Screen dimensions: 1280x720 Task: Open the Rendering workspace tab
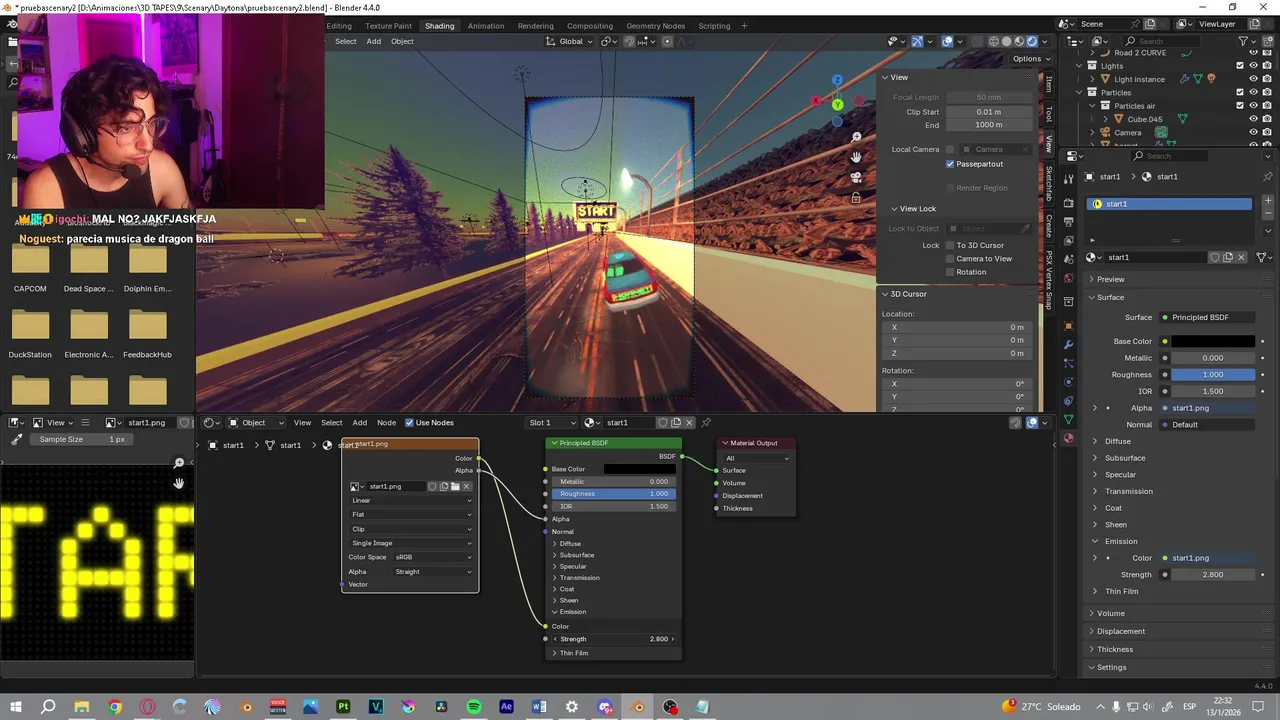tap(536, 26)
